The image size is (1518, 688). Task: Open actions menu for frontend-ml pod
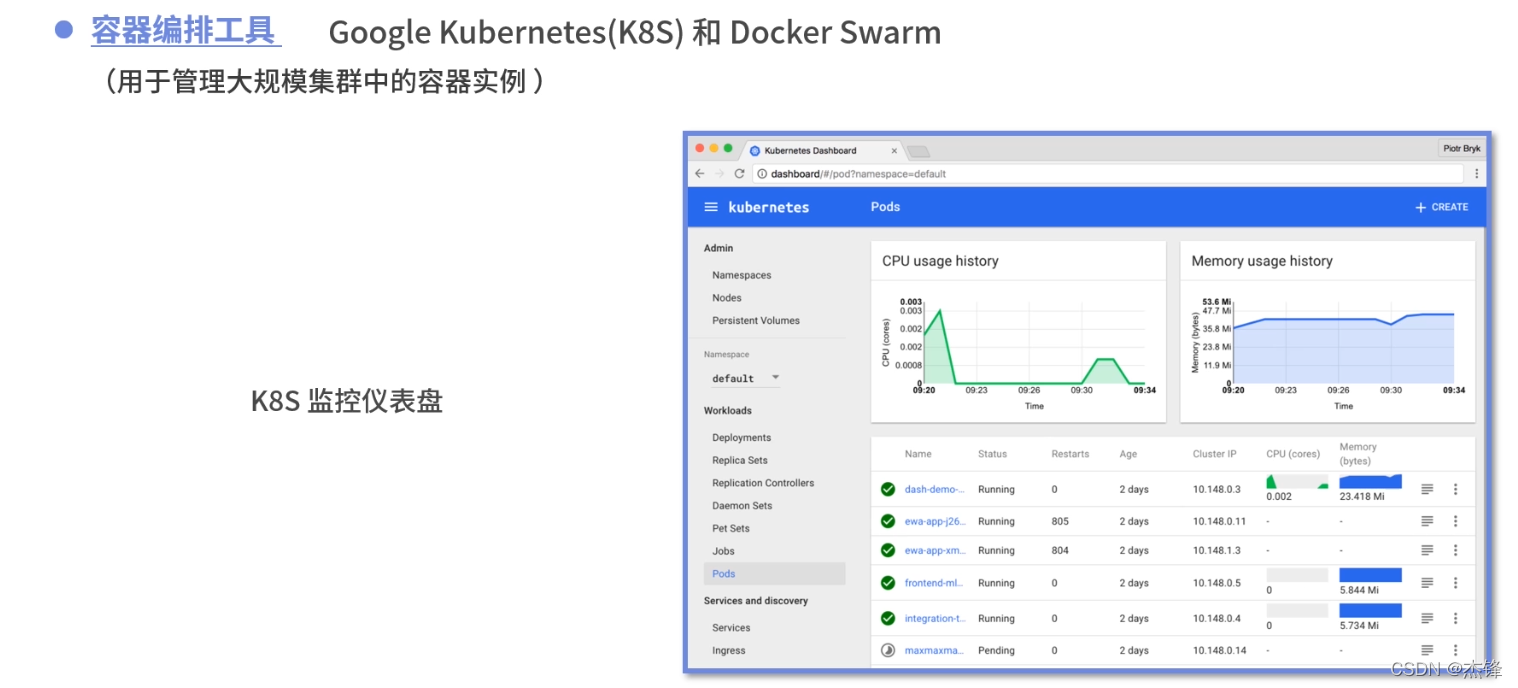(x=1456, y=582)
